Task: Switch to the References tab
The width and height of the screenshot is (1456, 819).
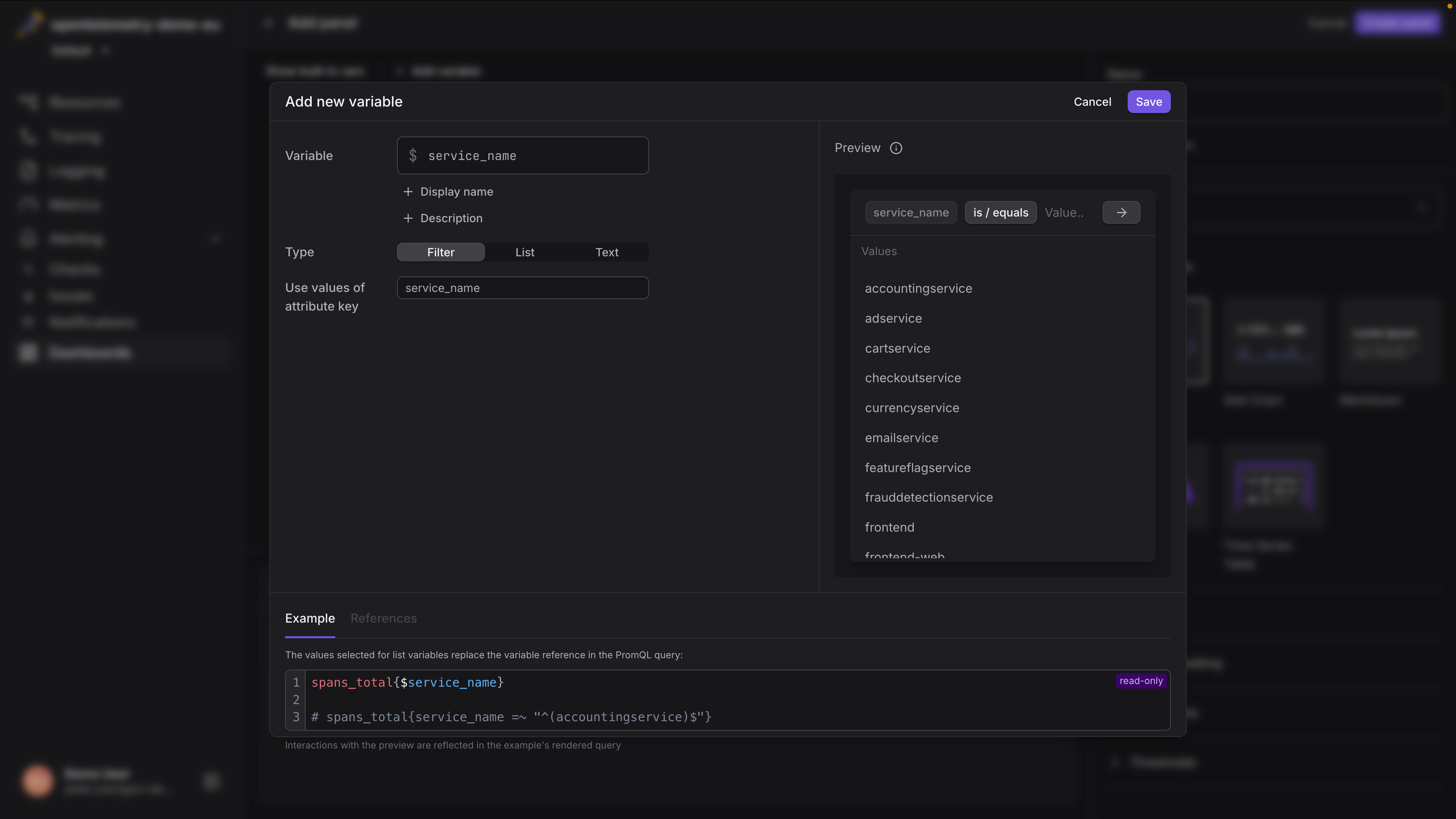Action: click(384, 618)
